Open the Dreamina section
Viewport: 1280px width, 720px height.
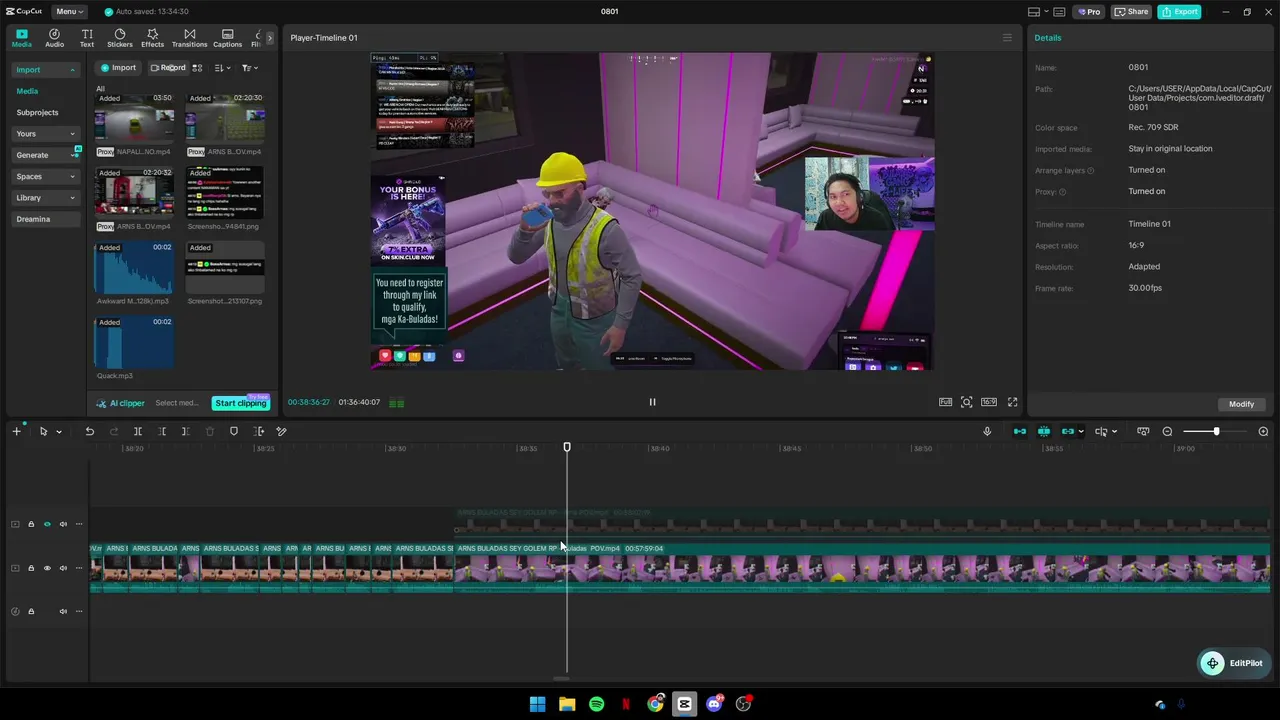point(45,219)
